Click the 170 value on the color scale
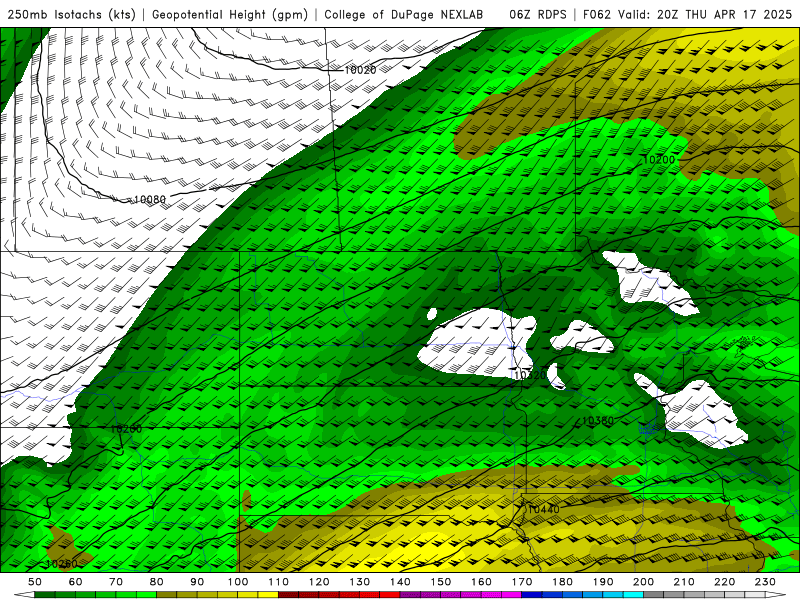The image size is (800, 600). coord(522,582)
